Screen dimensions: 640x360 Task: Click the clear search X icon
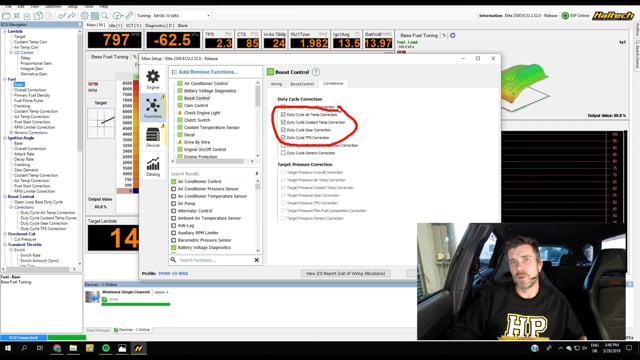(x=257, y=260)
